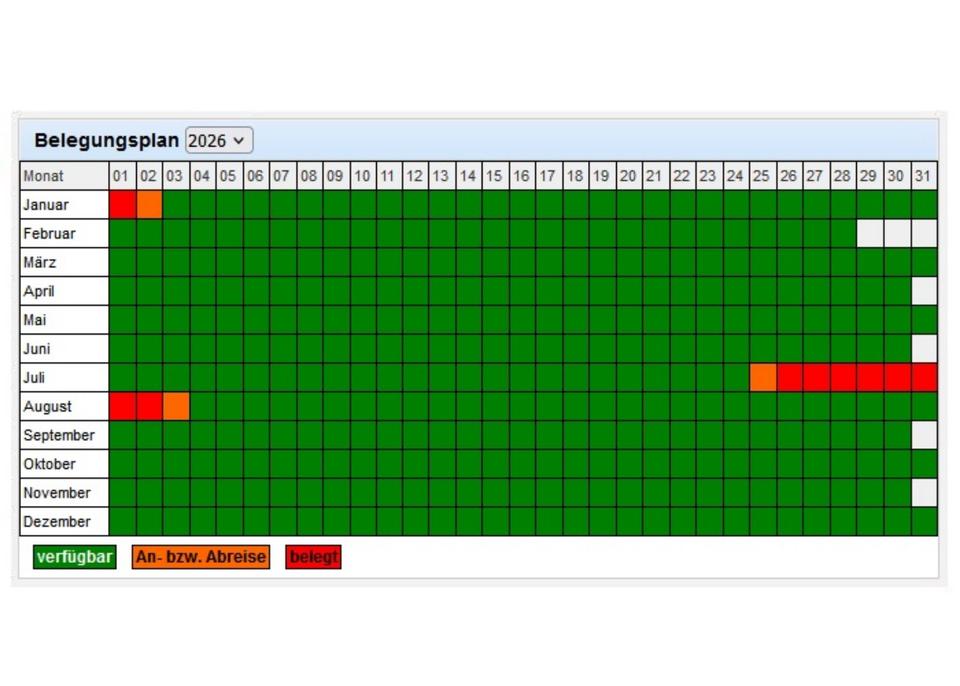Select the available cell on May 20
Viewport: 960px width, 686px height.
click(628, 320)
